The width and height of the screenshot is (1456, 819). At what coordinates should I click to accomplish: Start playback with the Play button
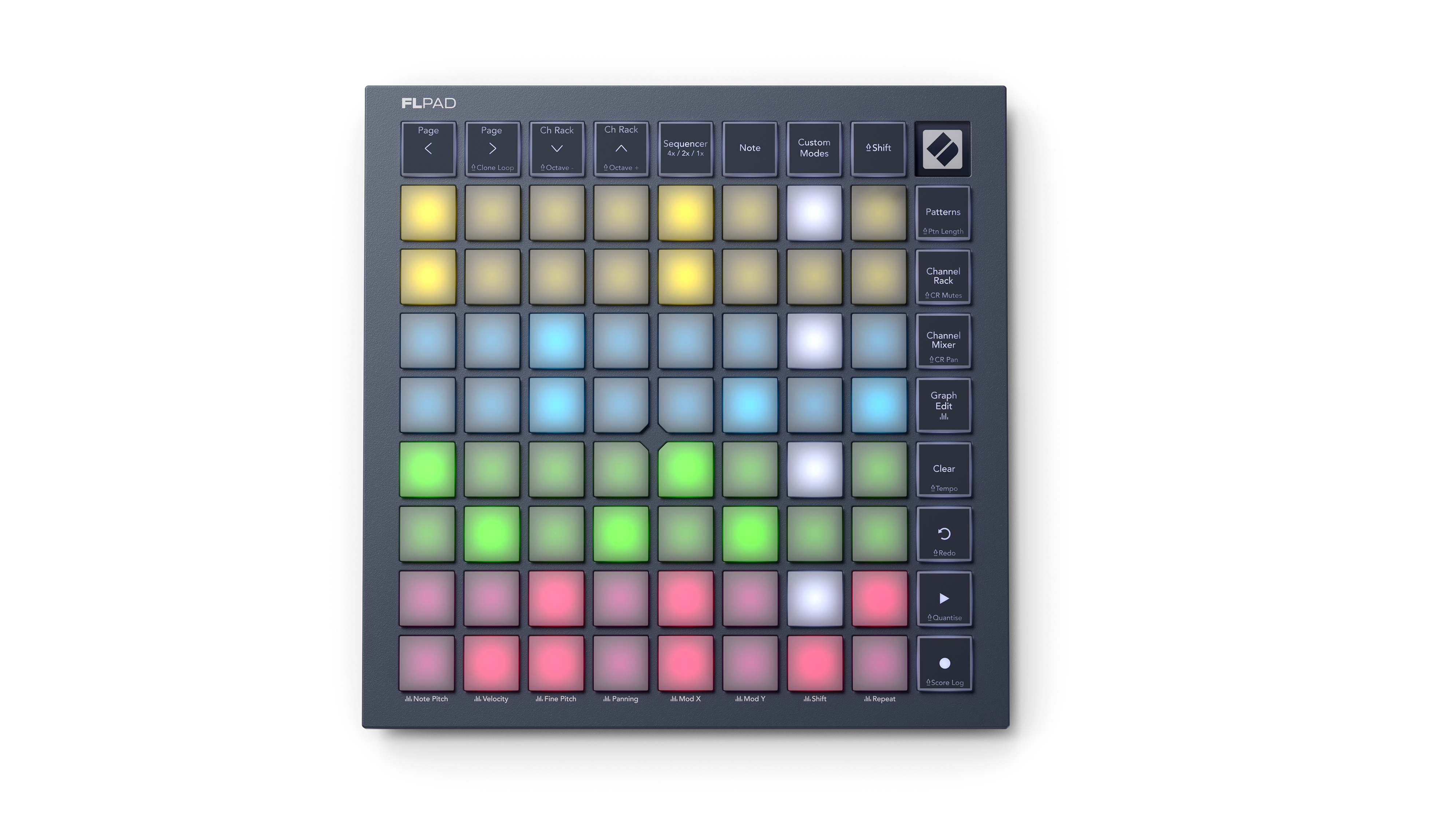coord(944,598)
